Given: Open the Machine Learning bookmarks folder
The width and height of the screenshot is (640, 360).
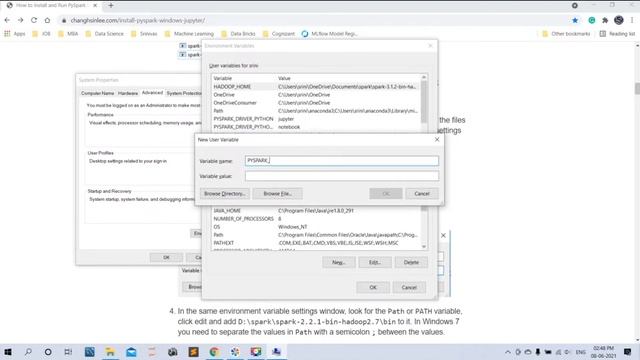Looking at the screenshot, I should click(189, 34).
